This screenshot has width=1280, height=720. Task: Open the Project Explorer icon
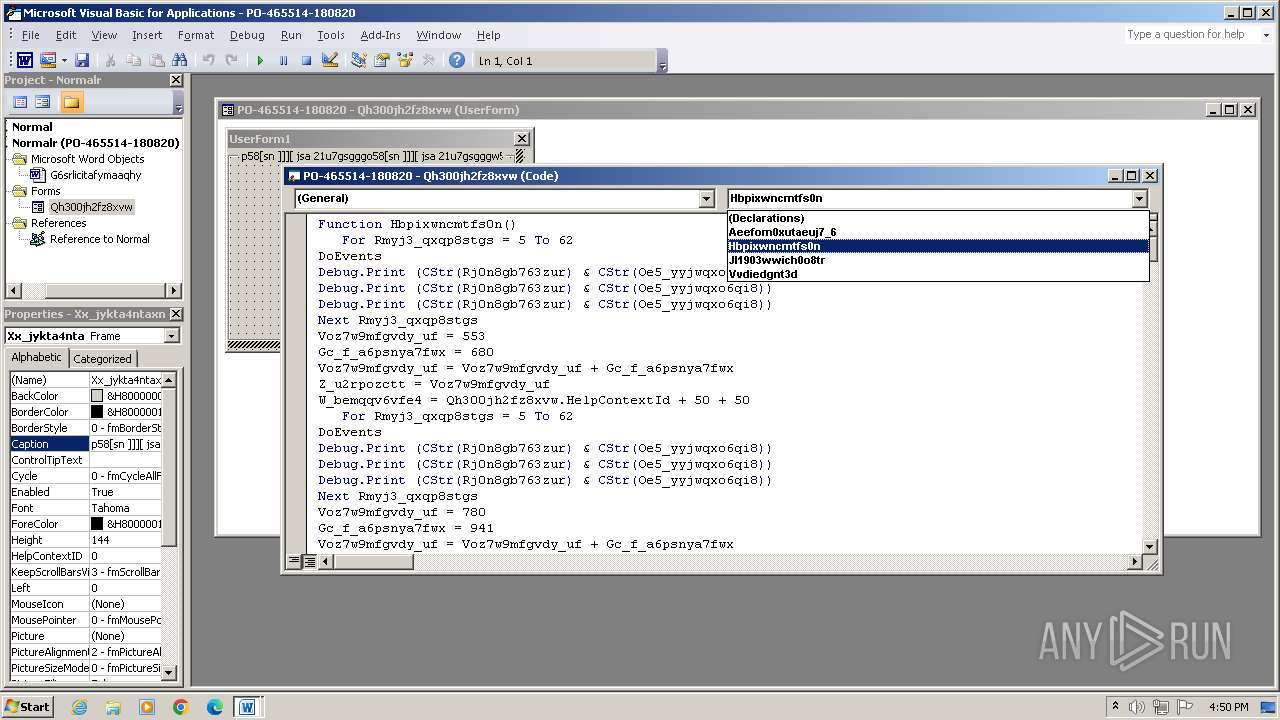coord(359,61)
